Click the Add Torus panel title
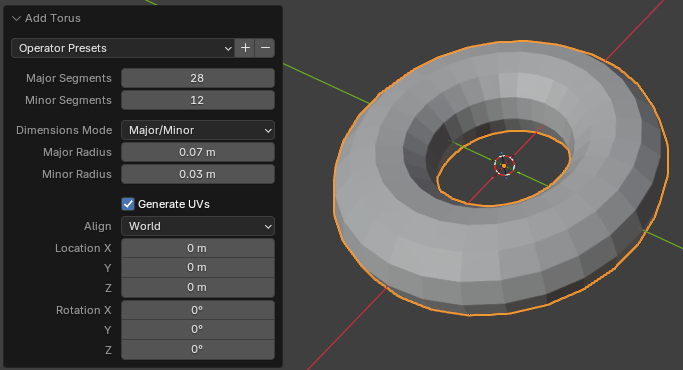683x370 pixels. (53, 18)
